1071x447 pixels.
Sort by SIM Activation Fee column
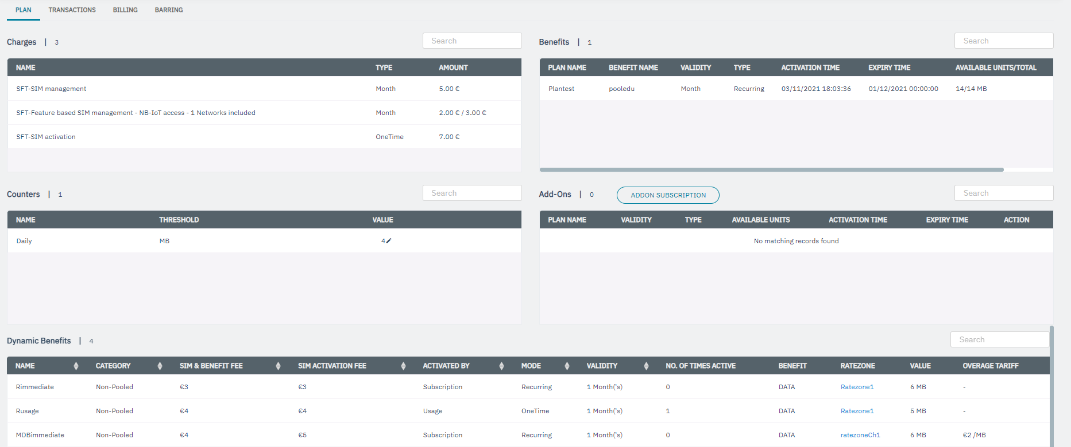(402, 365)
